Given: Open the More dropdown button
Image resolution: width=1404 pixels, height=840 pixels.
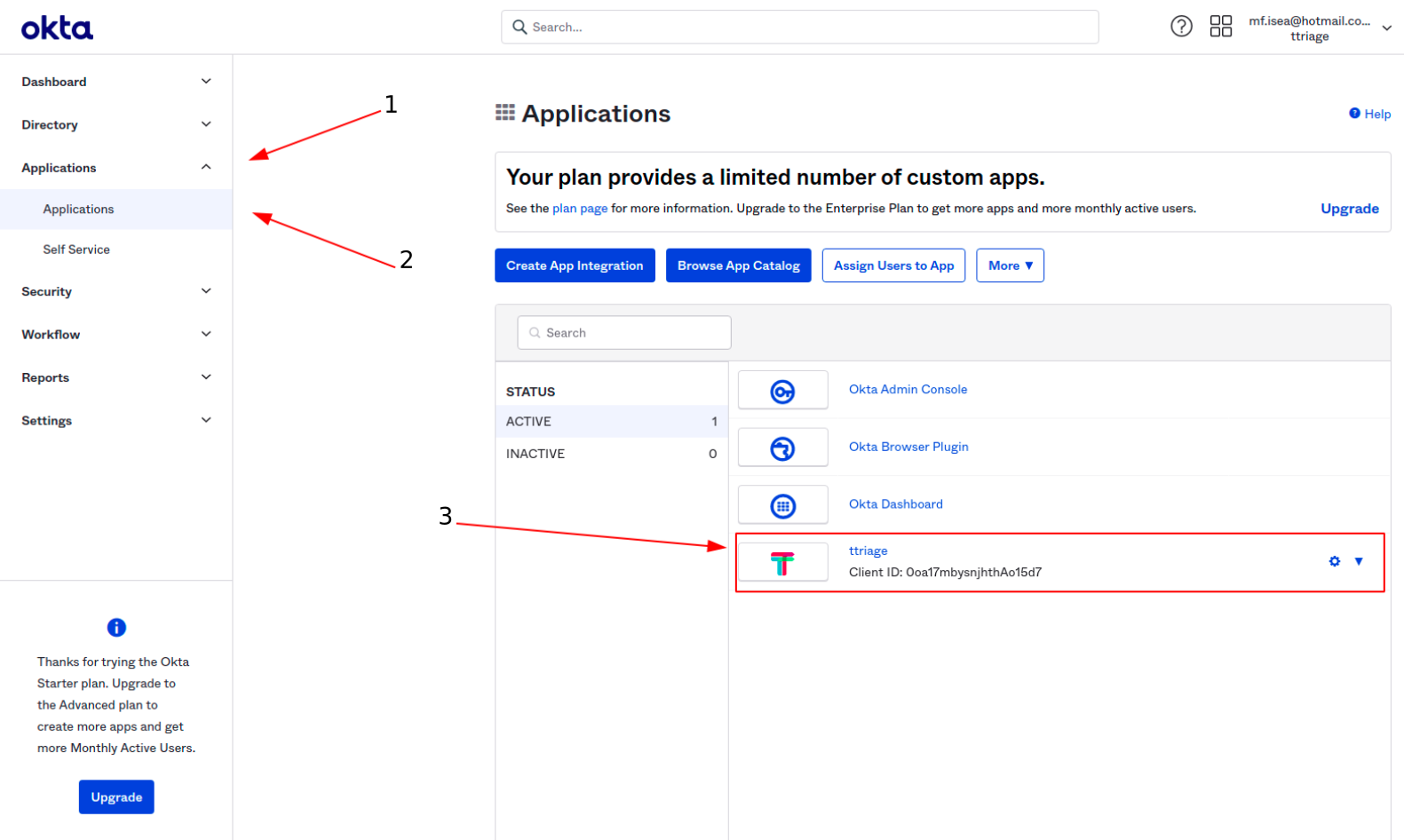Looking at the screenshot, I should 1010,265.
